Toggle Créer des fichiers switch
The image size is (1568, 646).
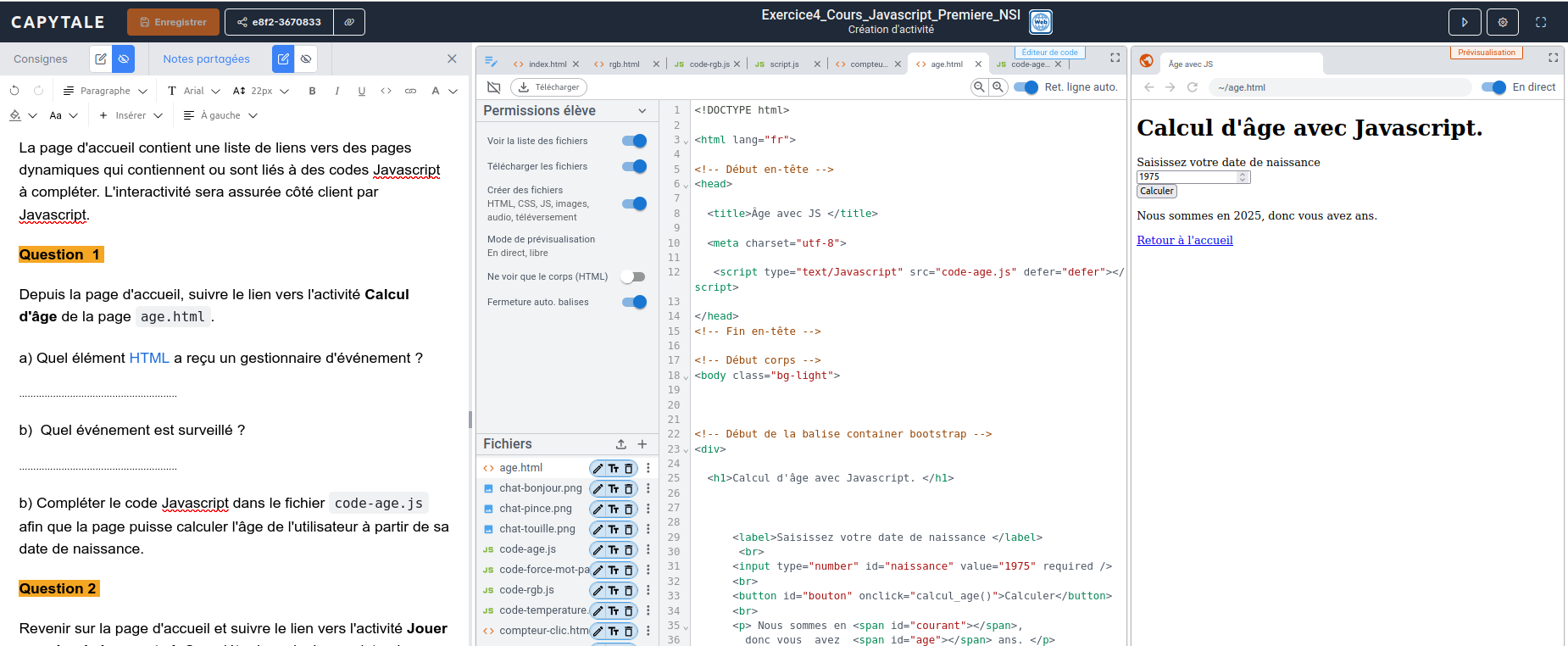click(x=634, y=203)
